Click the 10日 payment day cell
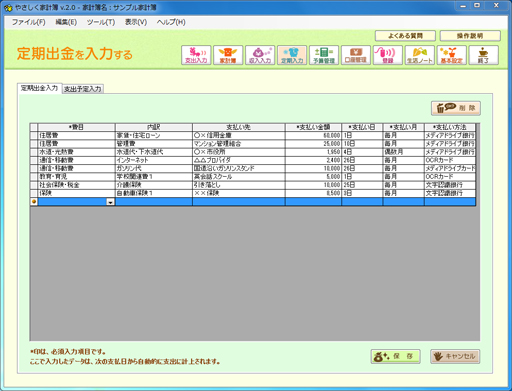This screenshot has height=391, width=512. coord(362,144)
